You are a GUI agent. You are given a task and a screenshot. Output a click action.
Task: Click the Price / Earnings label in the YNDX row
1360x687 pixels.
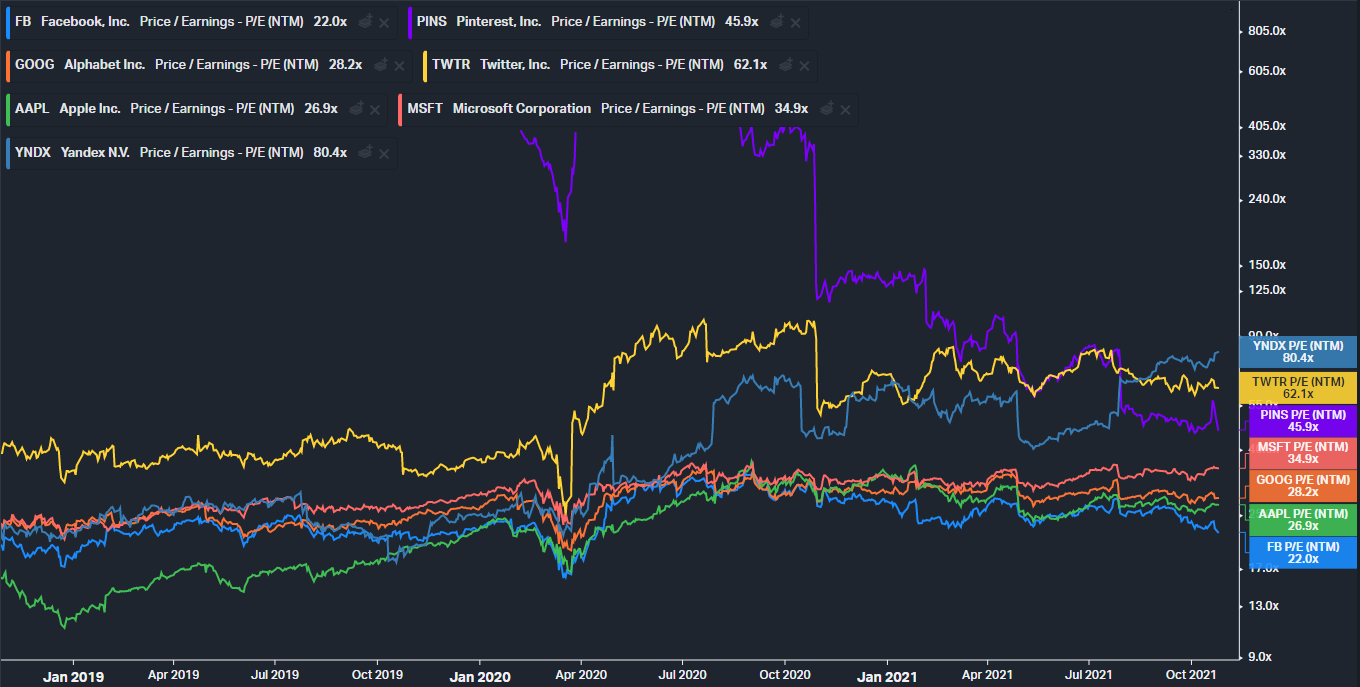pyautogui.click(x=222, y=153)
